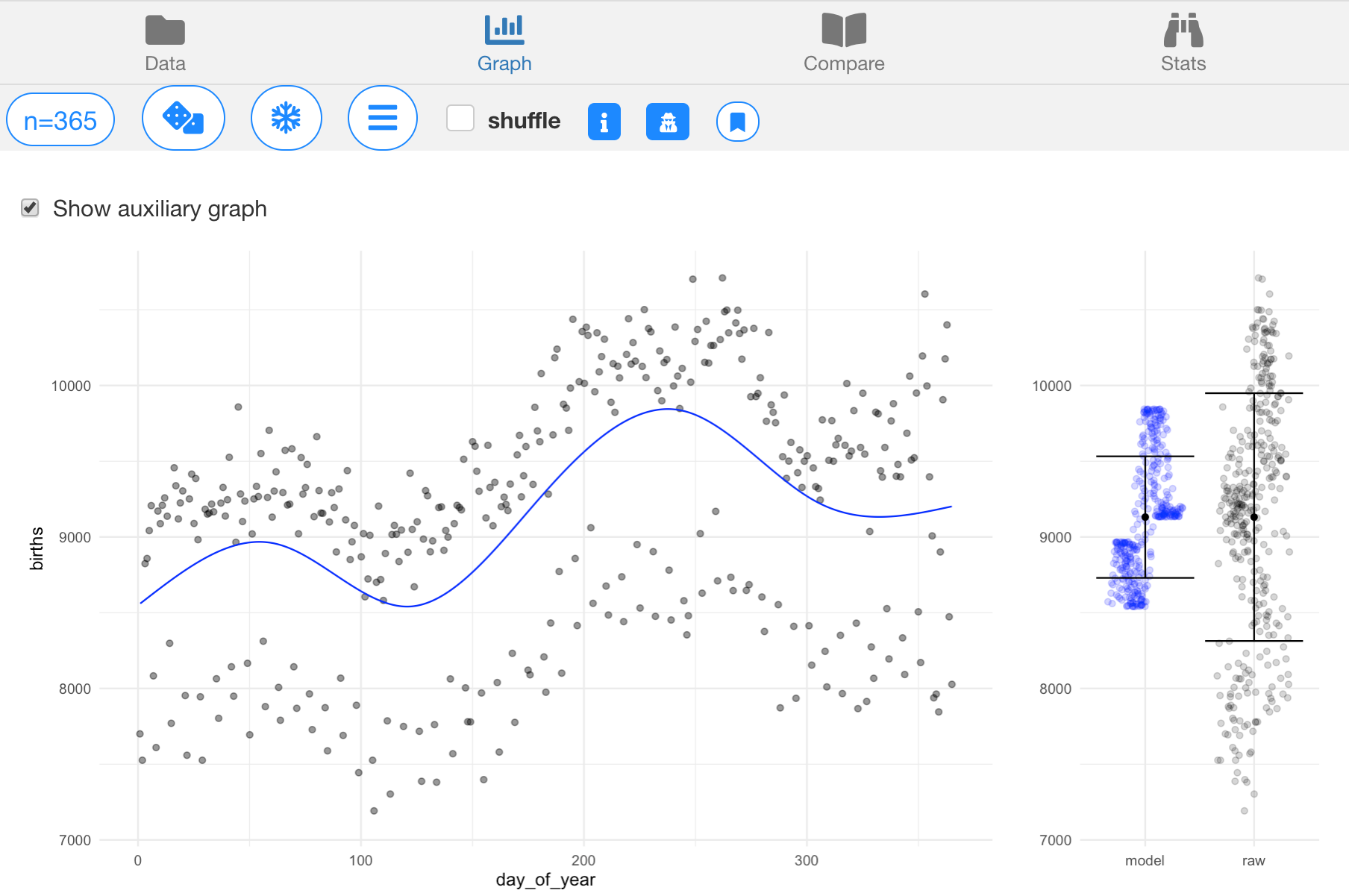
Task: Enable the shuffle checkbox
Action: pyautogui.click(x=460, y=118)
